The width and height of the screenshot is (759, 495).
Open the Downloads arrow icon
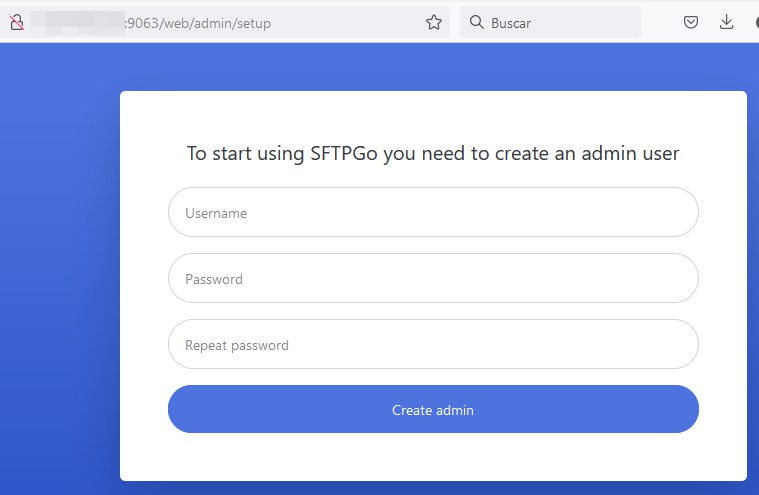coord(726,22)
